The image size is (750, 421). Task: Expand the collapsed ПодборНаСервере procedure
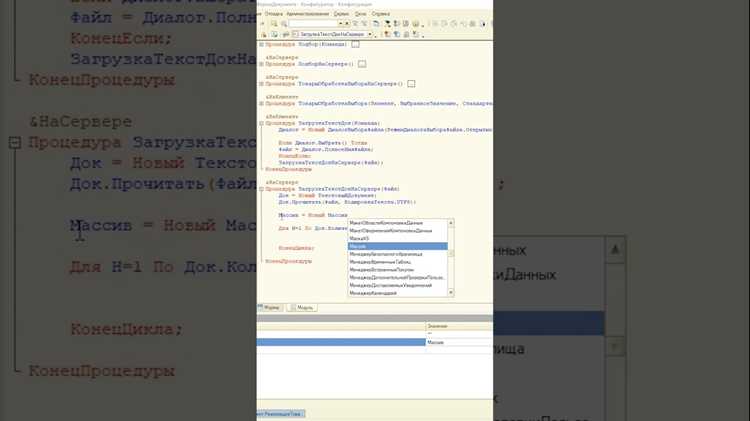(262, 64)
